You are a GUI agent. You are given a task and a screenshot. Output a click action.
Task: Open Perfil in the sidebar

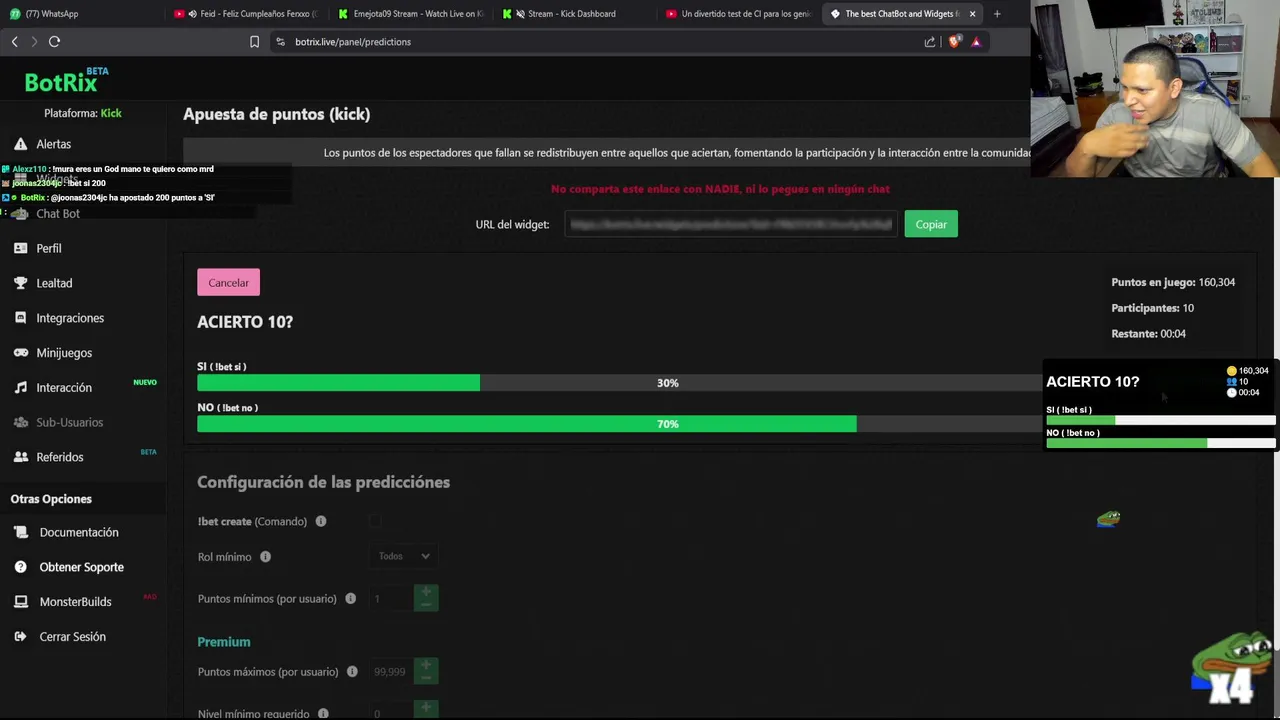[49, 248]
